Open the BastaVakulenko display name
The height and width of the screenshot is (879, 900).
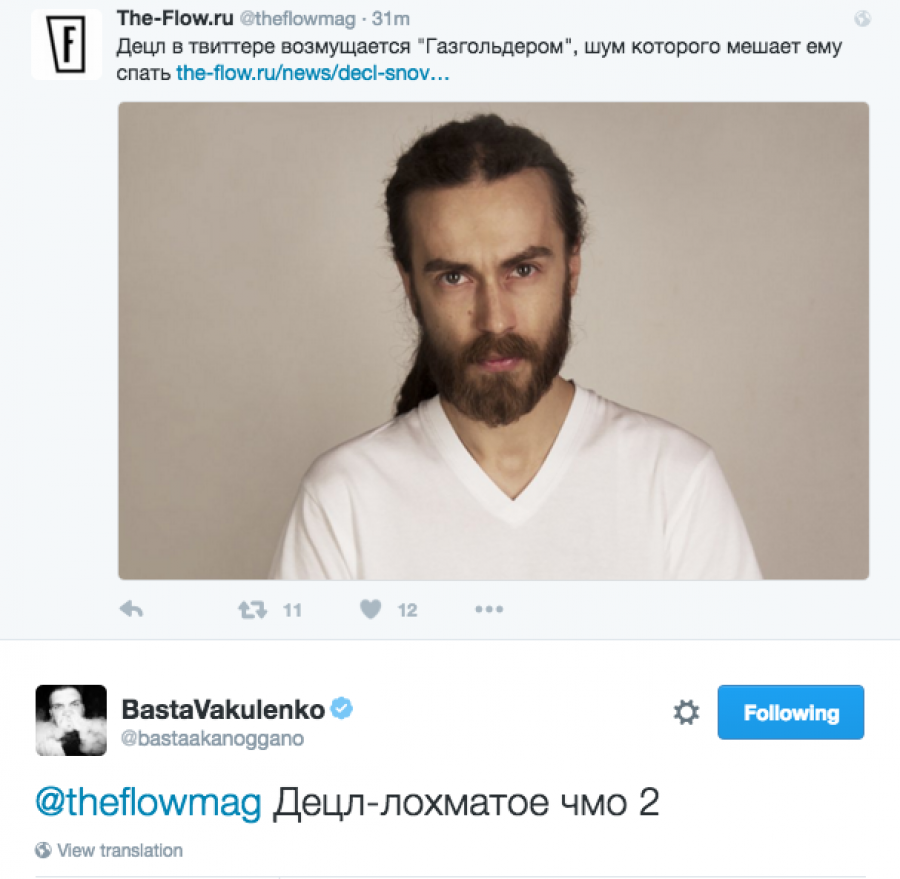(x=223, y=710)
